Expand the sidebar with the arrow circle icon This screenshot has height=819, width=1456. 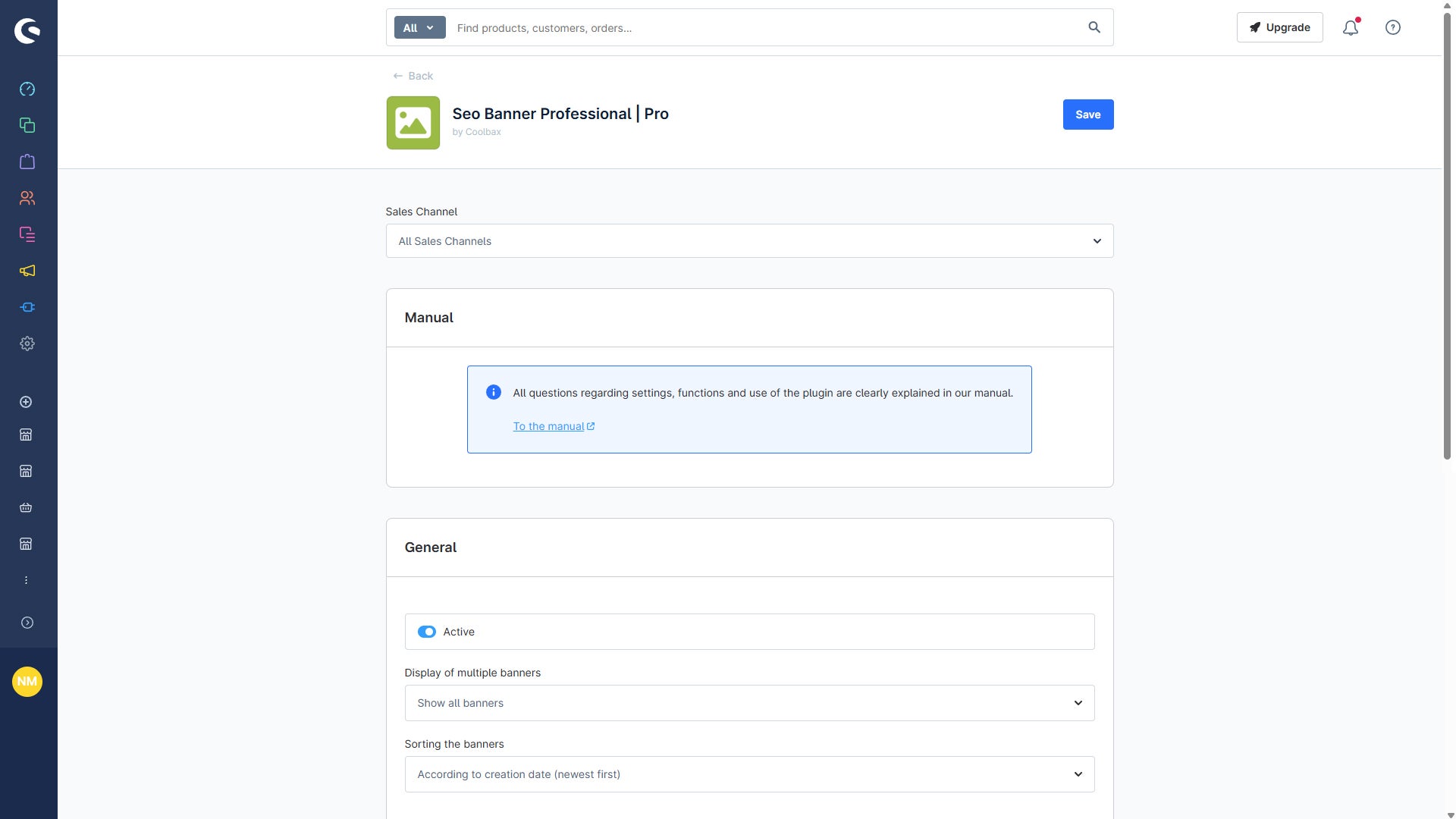point(27,623)
